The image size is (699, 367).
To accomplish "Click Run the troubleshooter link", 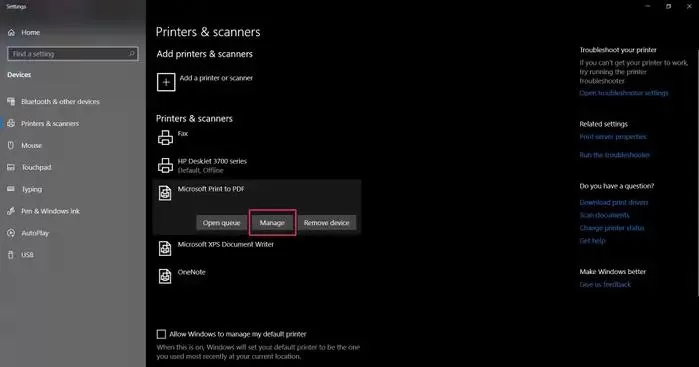I will 614,155.
